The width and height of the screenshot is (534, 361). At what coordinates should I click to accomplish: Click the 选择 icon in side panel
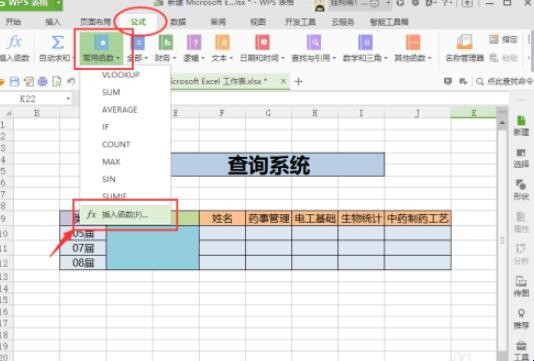pyautogui.click(x=521, y=158)
